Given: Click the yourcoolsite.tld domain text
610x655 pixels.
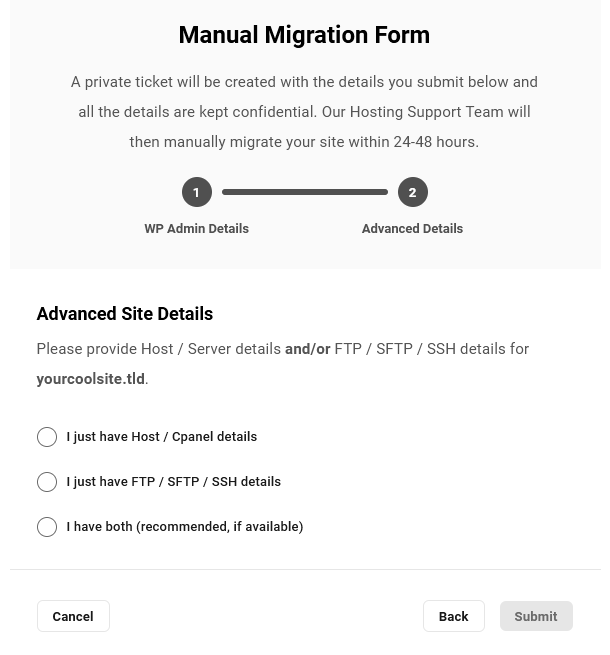Looking at the screenshot, I should (91, 379).
